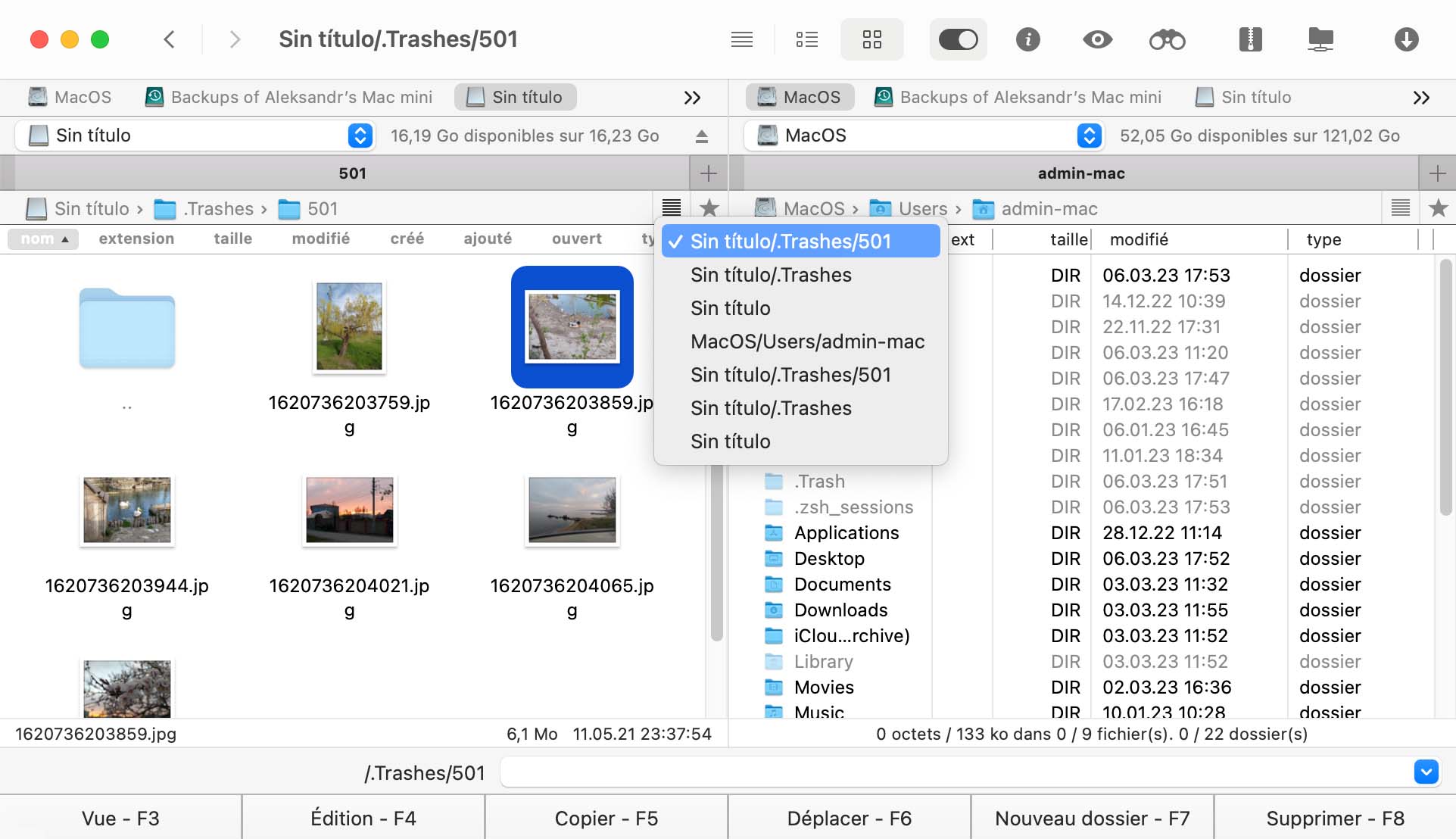1456x839 pixels.
Task: Toggle the dark mode switch
Action: coord(958,40)
